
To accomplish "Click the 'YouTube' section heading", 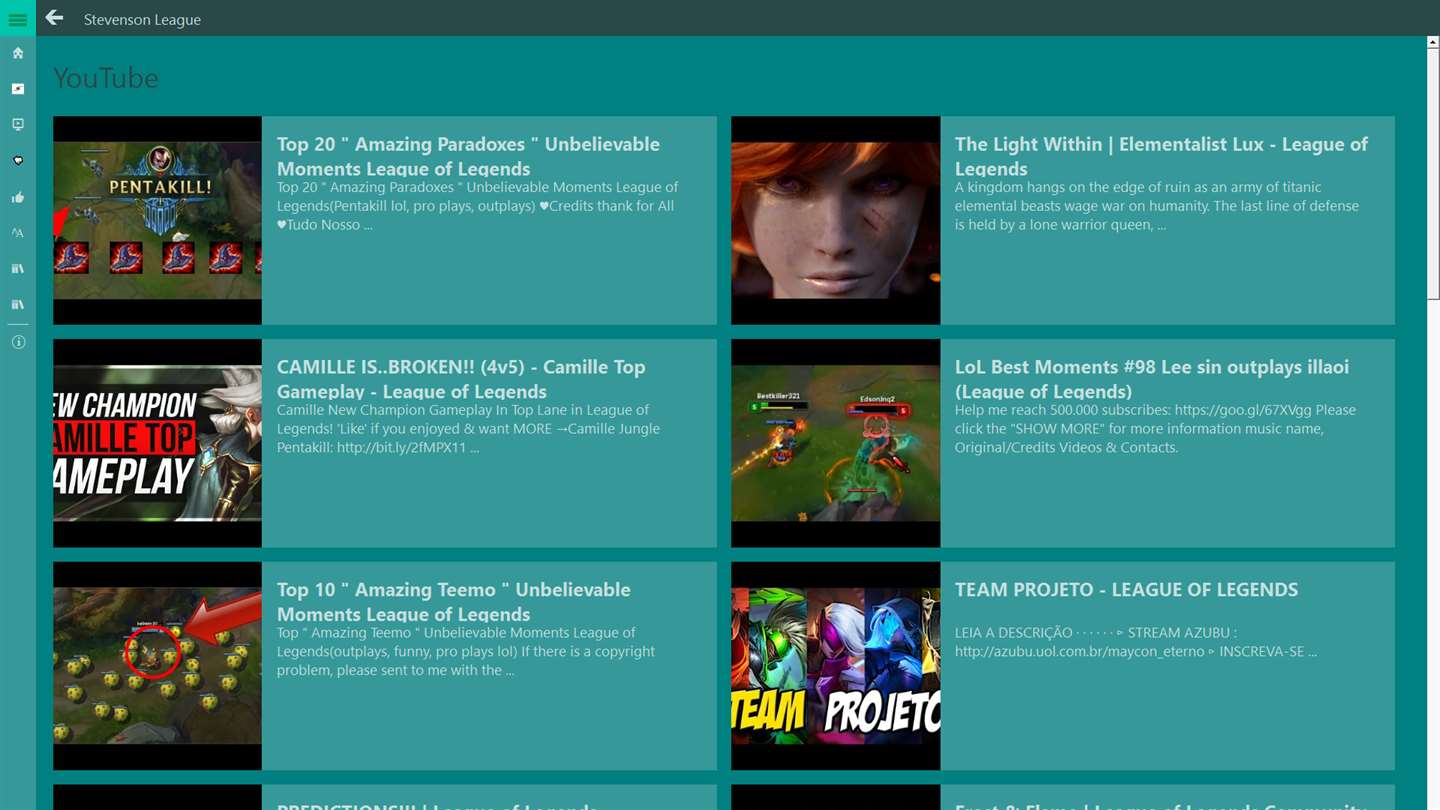I will (x=106, y=78).
